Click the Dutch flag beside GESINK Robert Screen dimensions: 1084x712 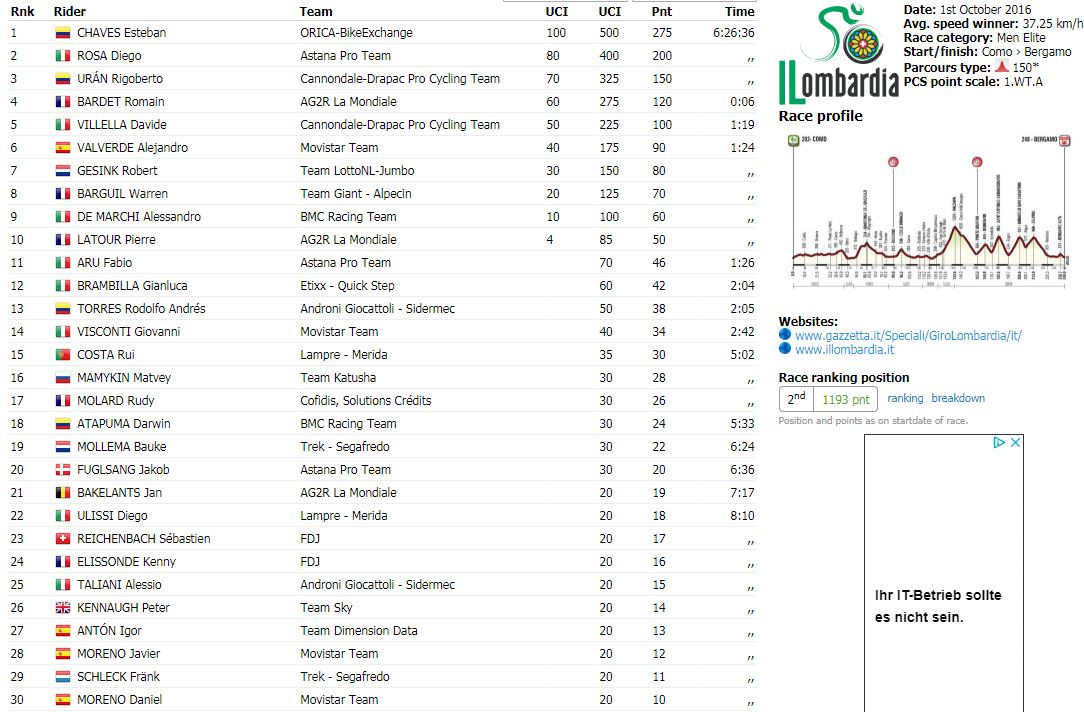63,171
